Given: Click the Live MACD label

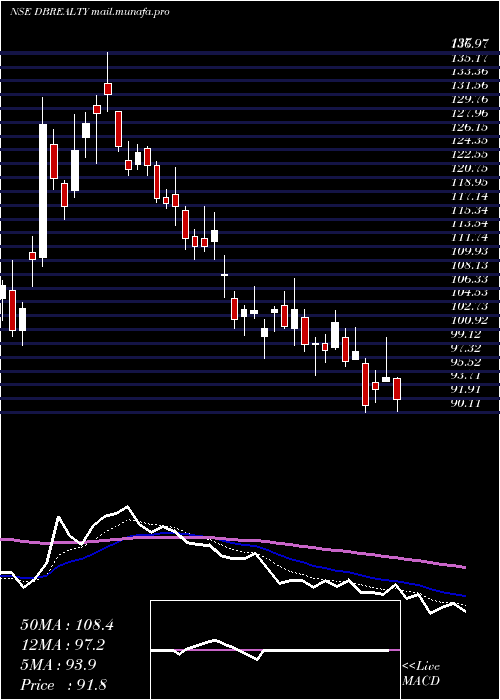Looking at the screenshot, I should (x=421, y=674).
